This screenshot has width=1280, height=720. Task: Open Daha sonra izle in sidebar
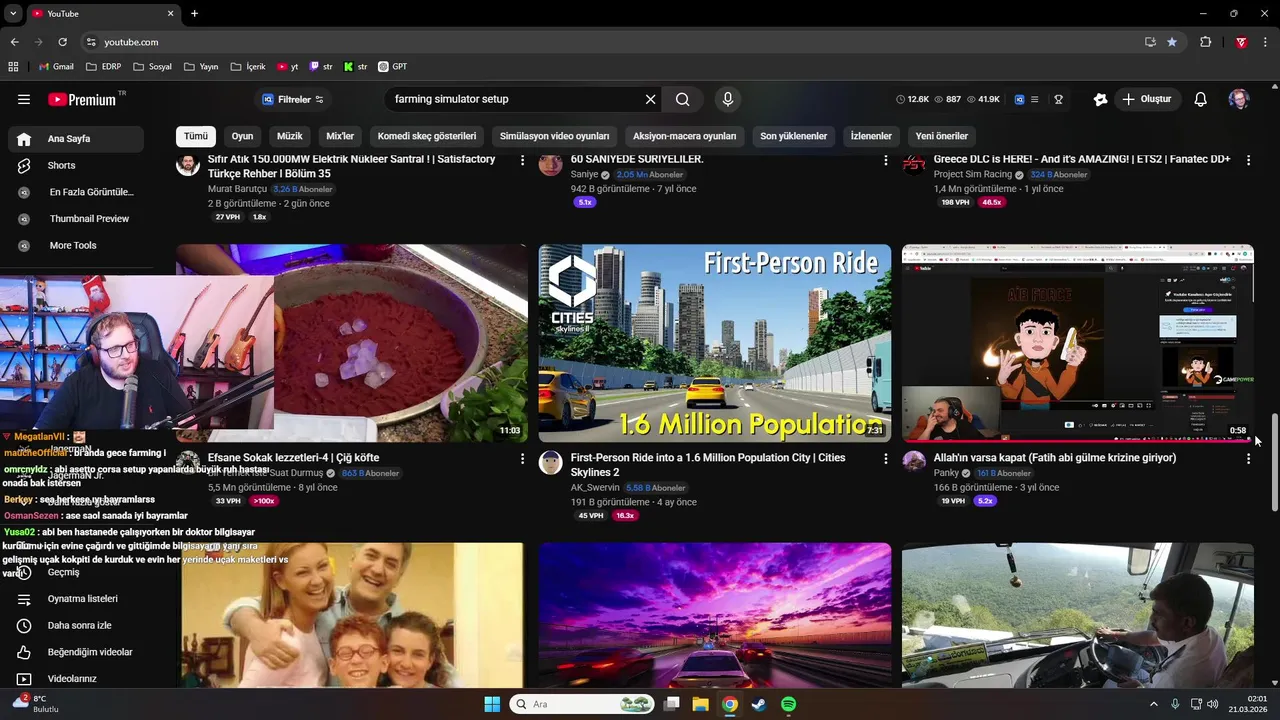coord(75,625)
